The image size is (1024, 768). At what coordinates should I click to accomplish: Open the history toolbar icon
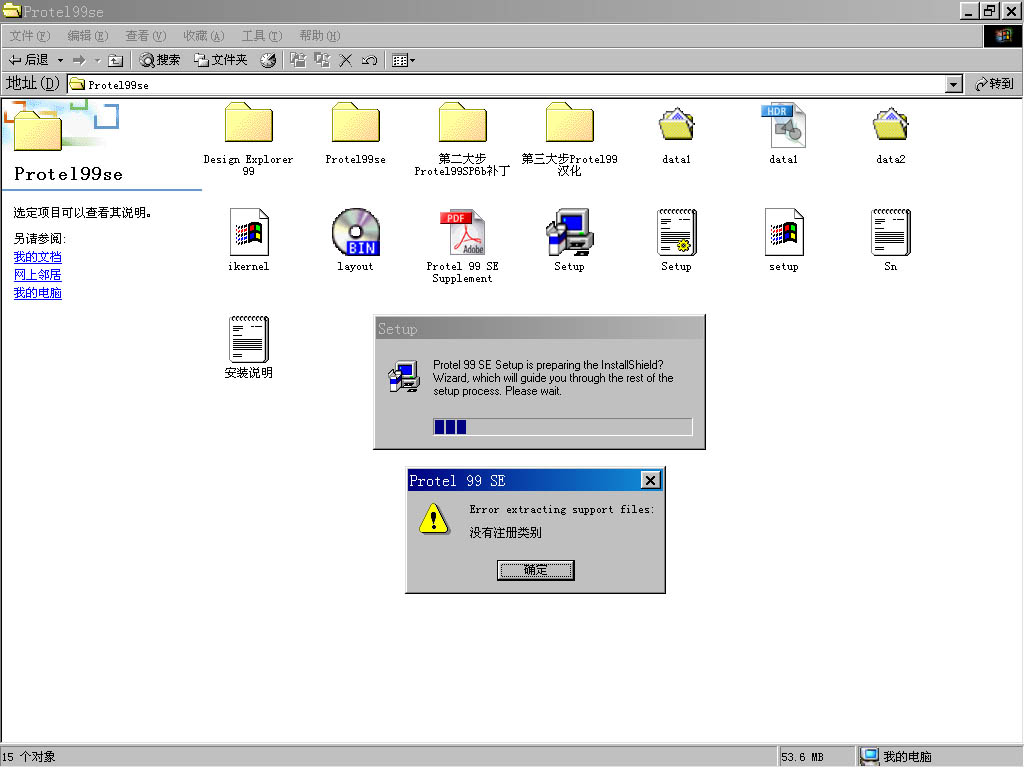268,60
